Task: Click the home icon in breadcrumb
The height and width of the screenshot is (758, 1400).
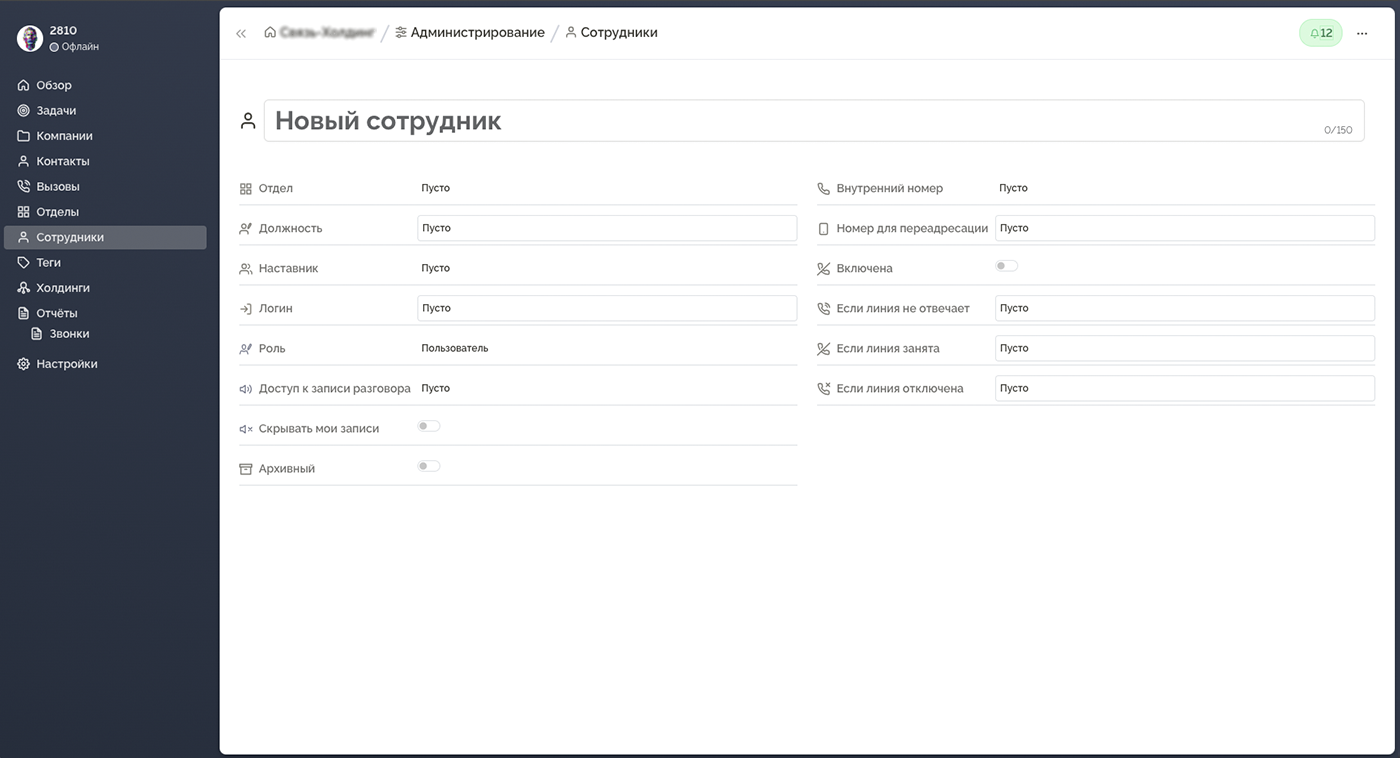Action: coord(270,33)
